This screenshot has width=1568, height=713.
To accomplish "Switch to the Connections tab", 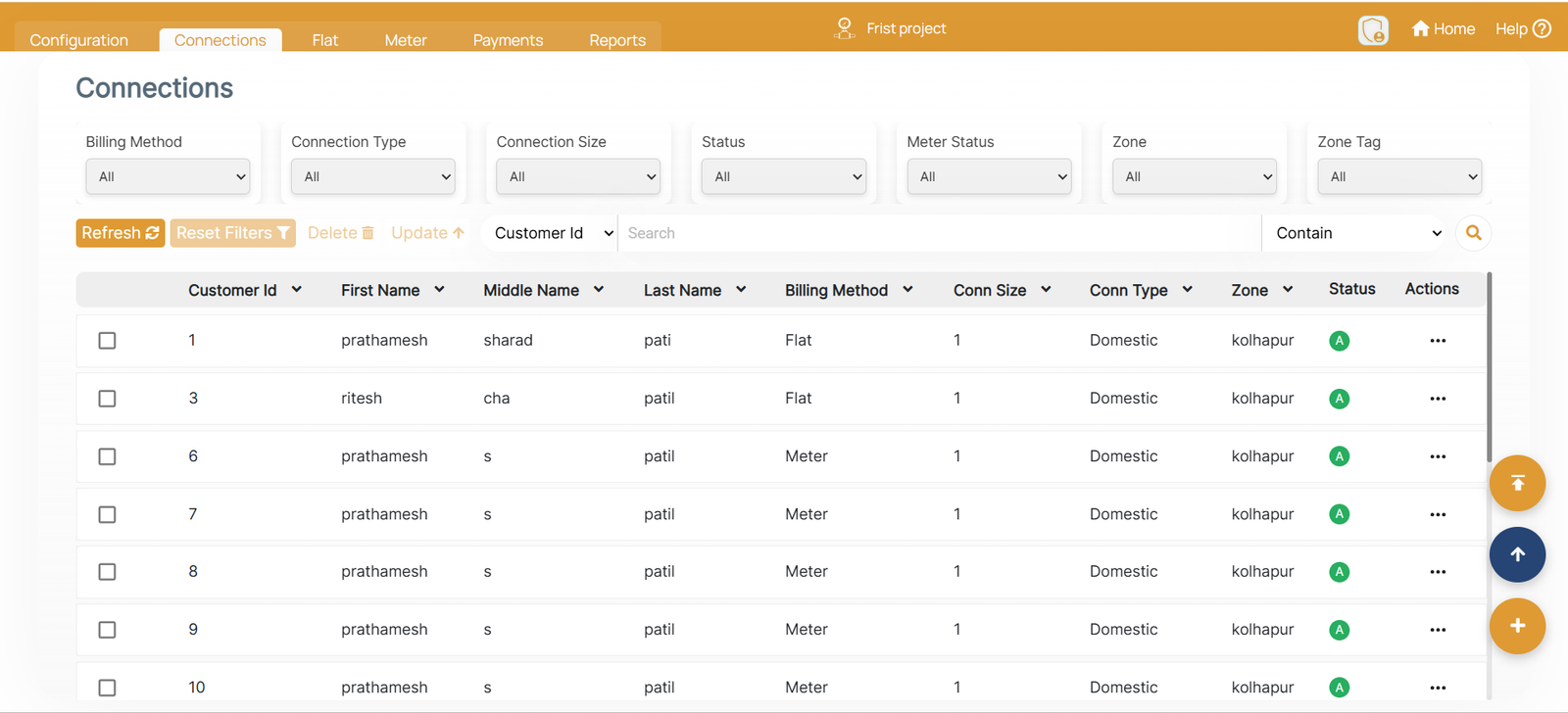I will click(220, 40).
